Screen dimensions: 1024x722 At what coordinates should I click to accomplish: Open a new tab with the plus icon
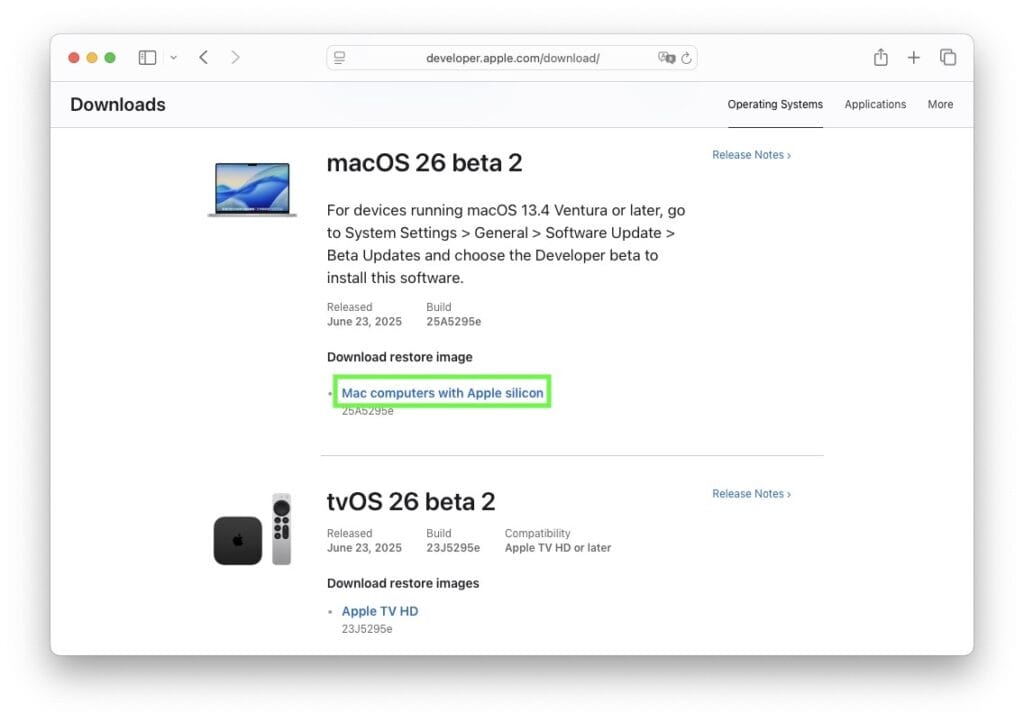914,57
